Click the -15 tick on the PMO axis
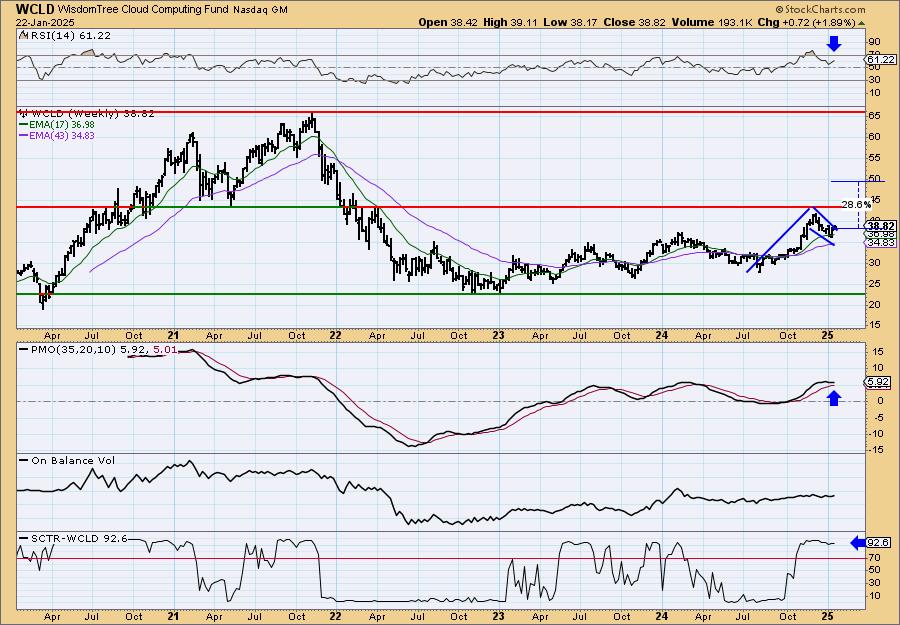The width and height of the screenshot is (900, 625). coord(876,450)
